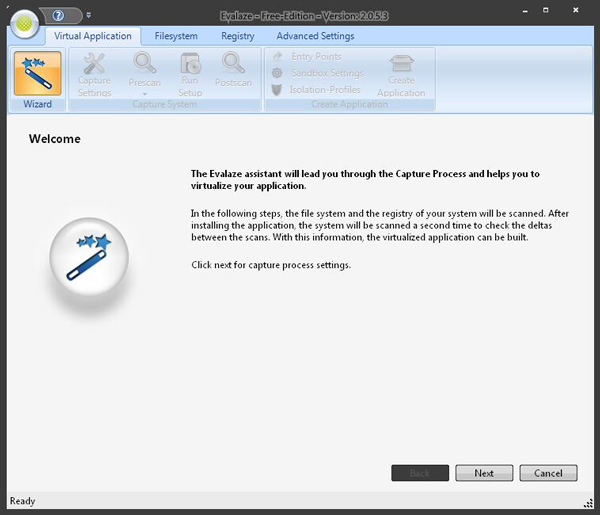Expand the quick access toolbar arrow
This screenshot has width=600, height=515.
[89, 15]
